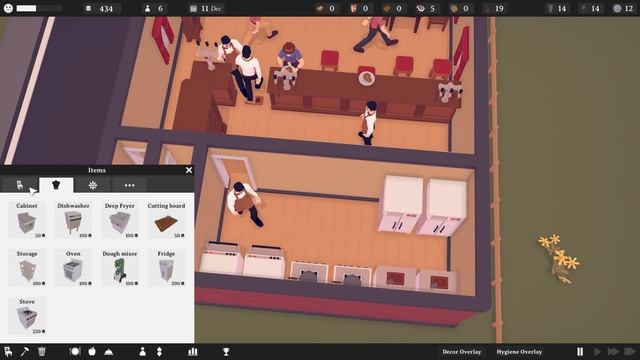The width and height of the screenshot is (640, 360).
Task: Open the staff person icon in bottom bar
Action: [142, 351]
